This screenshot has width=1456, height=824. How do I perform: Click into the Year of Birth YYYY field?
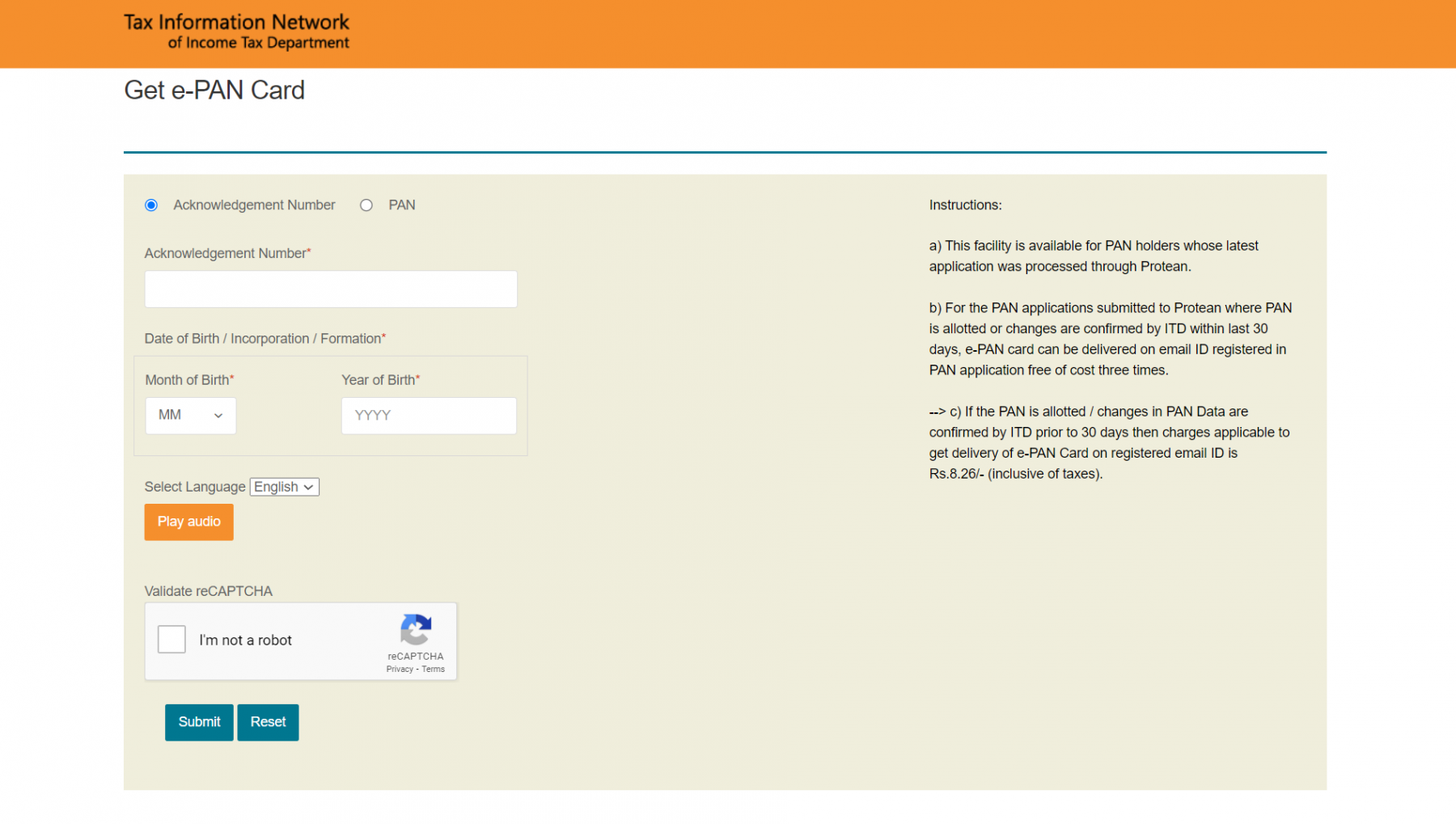pos(428,416)
